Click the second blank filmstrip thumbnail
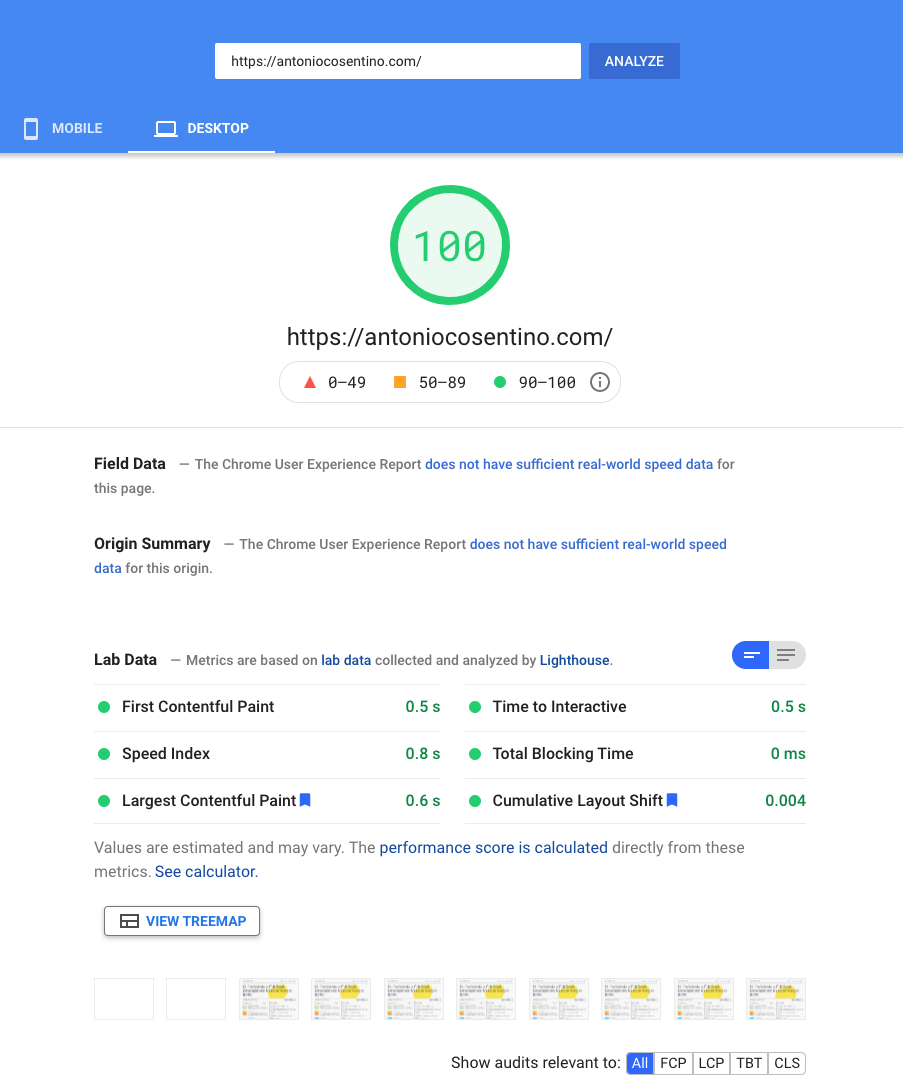Viewport: 903px width, 1088px height. [x=196, y=998]
